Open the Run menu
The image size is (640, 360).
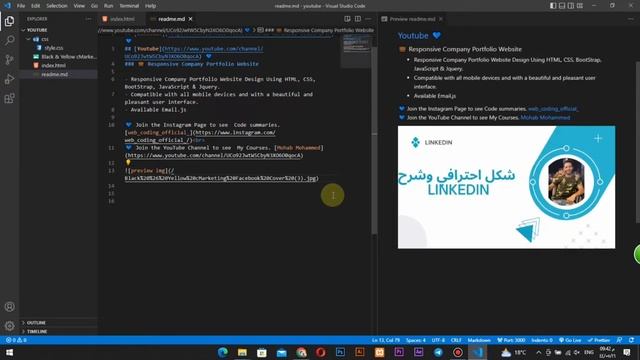point(108,6)
